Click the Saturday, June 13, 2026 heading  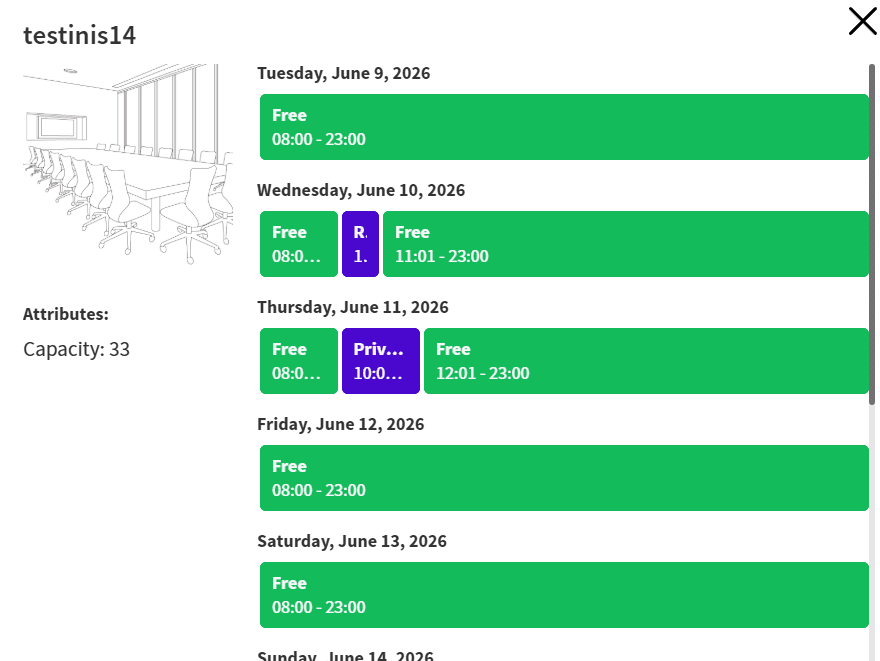pos(352,541)
